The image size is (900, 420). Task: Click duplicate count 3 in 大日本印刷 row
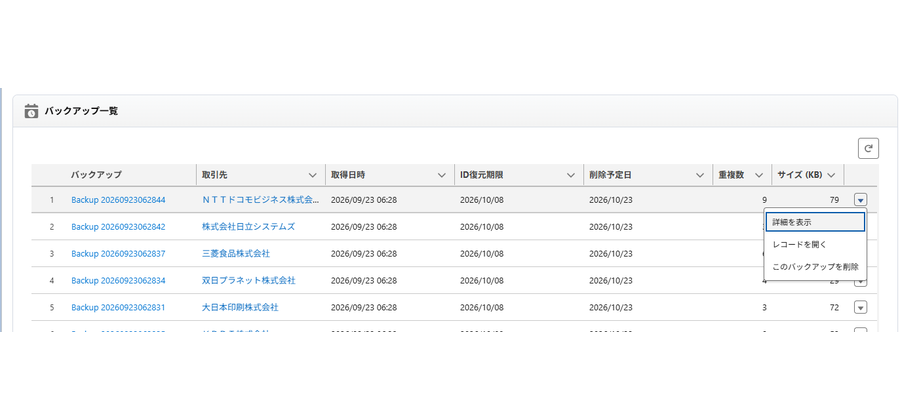[x=764, y=308]
